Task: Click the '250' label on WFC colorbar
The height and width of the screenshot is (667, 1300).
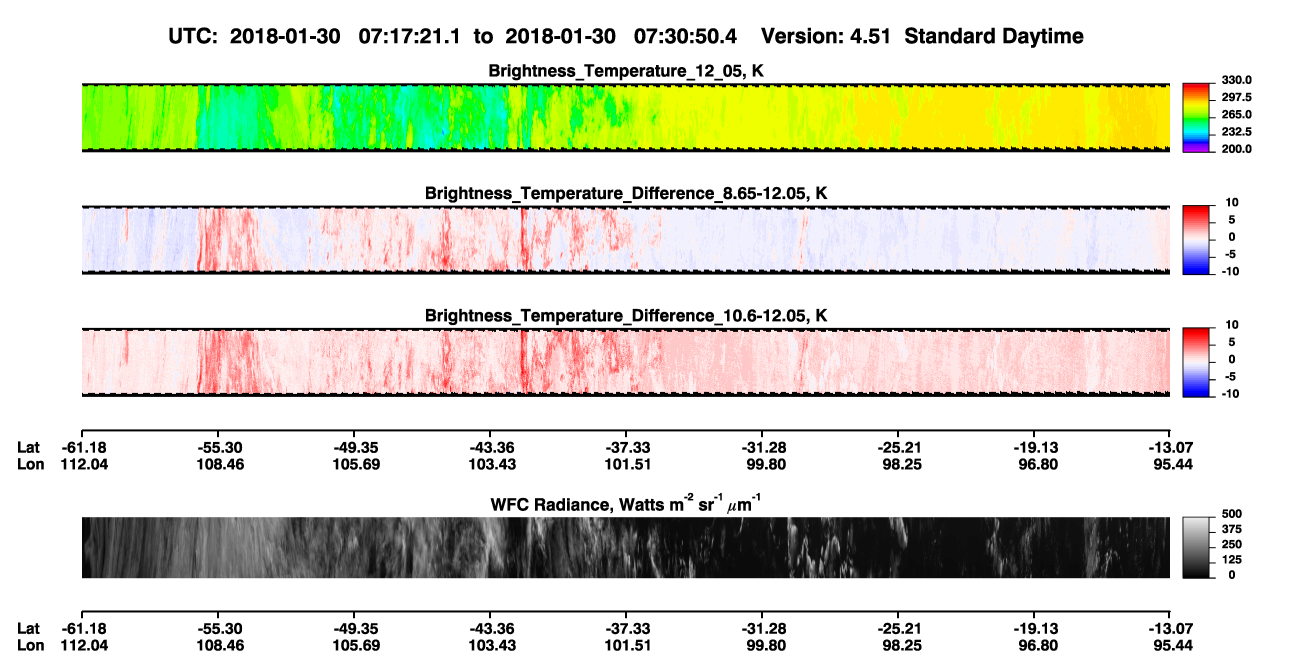Action: 1231,544
